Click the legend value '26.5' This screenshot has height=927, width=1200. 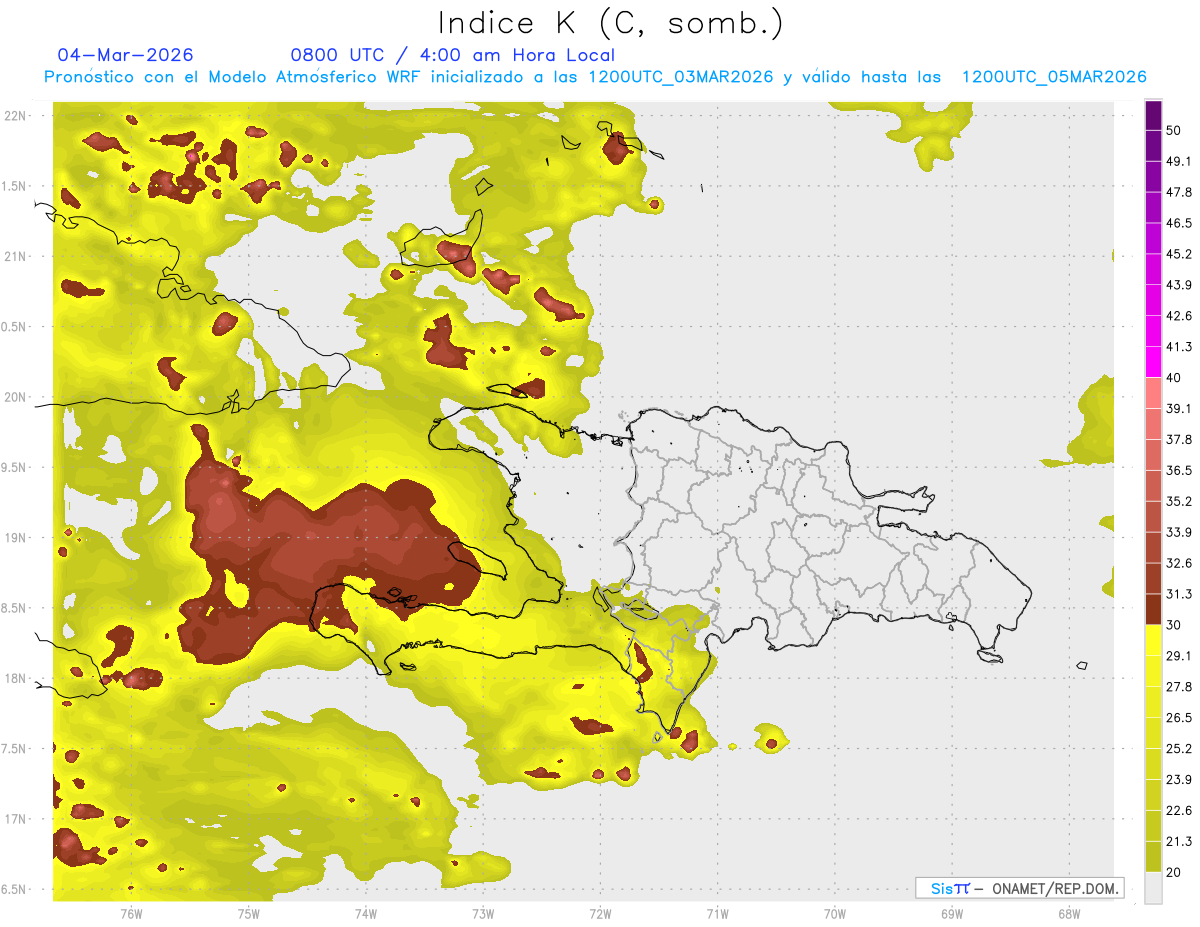pos(1179,718)
